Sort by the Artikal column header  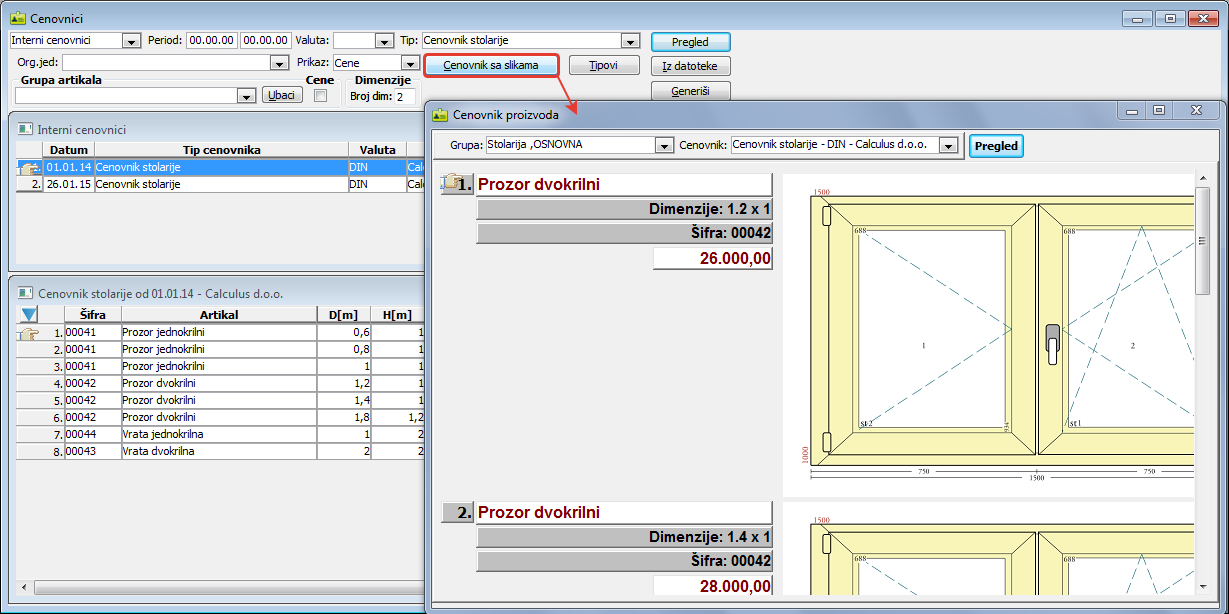click(x=218, y=315)
